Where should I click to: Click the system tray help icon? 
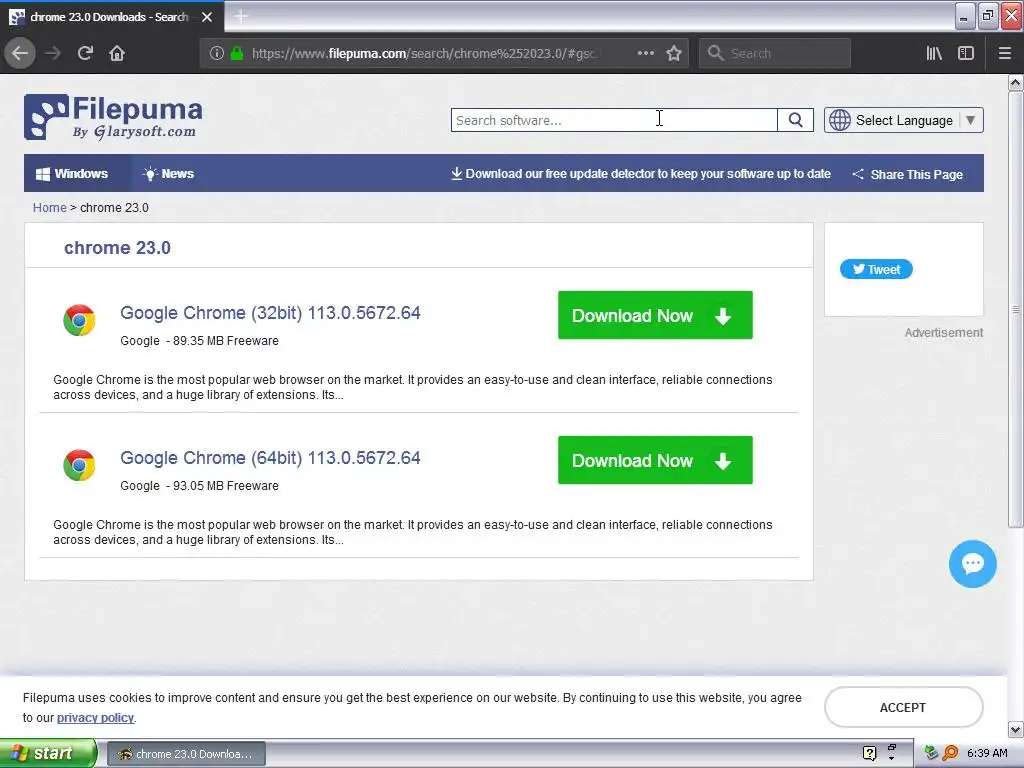point(869,753)
